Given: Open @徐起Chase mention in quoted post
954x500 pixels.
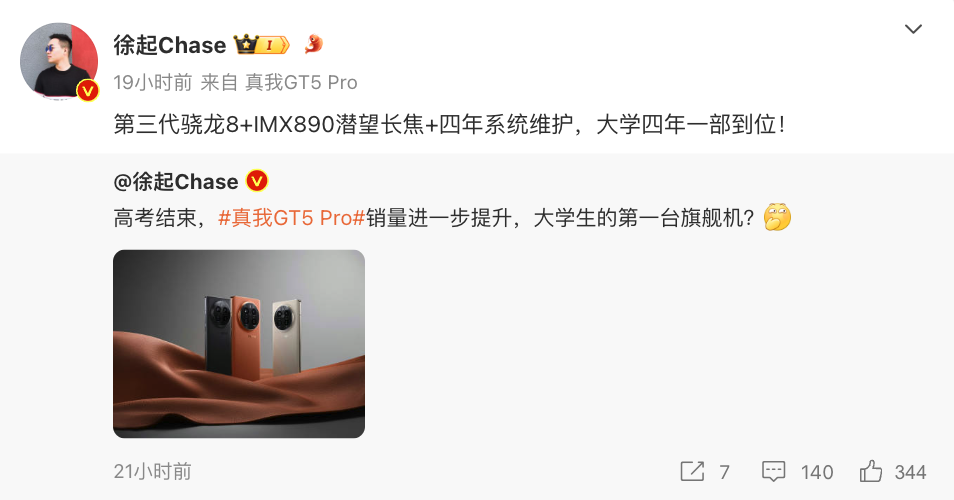Looking at the screenshot, I should 176,181.
